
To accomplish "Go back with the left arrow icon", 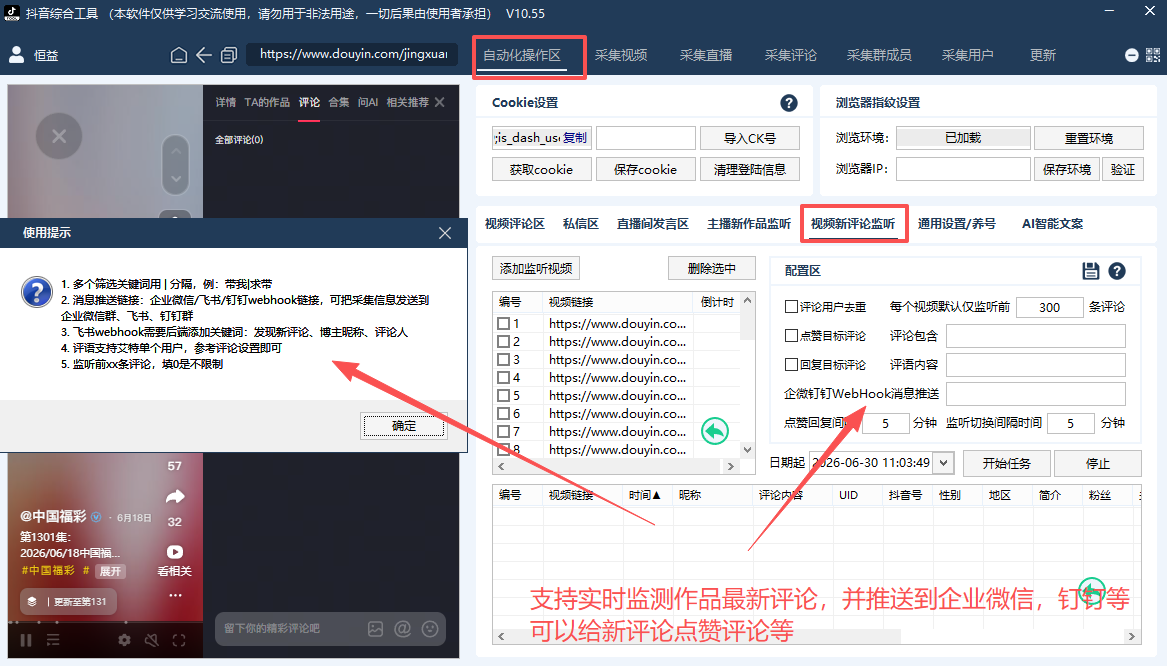I will click(x=203, y=55).
